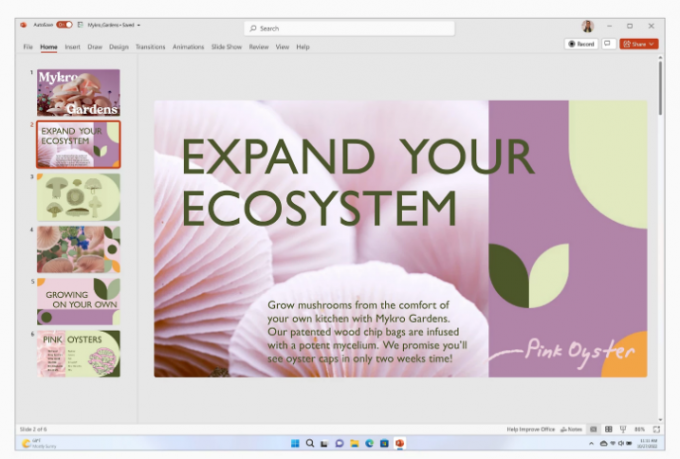Open the Help tab
Image resolution: width=680 pixels, height=459 pixels.
[303, 47]
